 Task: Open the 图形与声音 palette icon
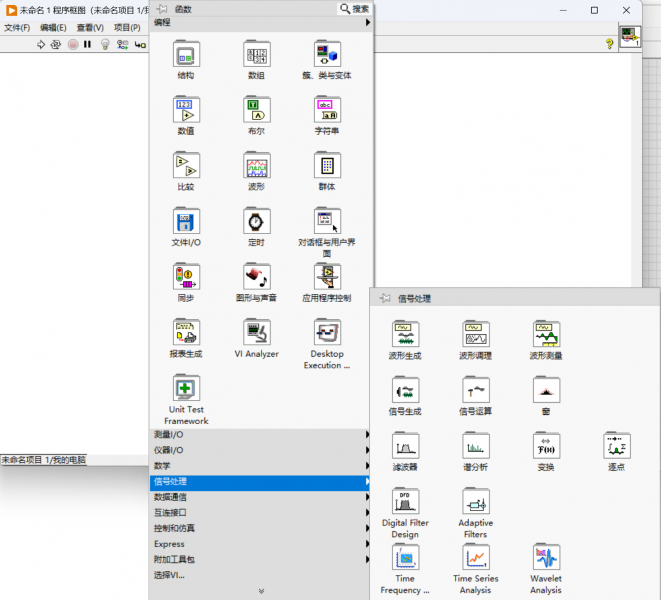click(256, 277)
